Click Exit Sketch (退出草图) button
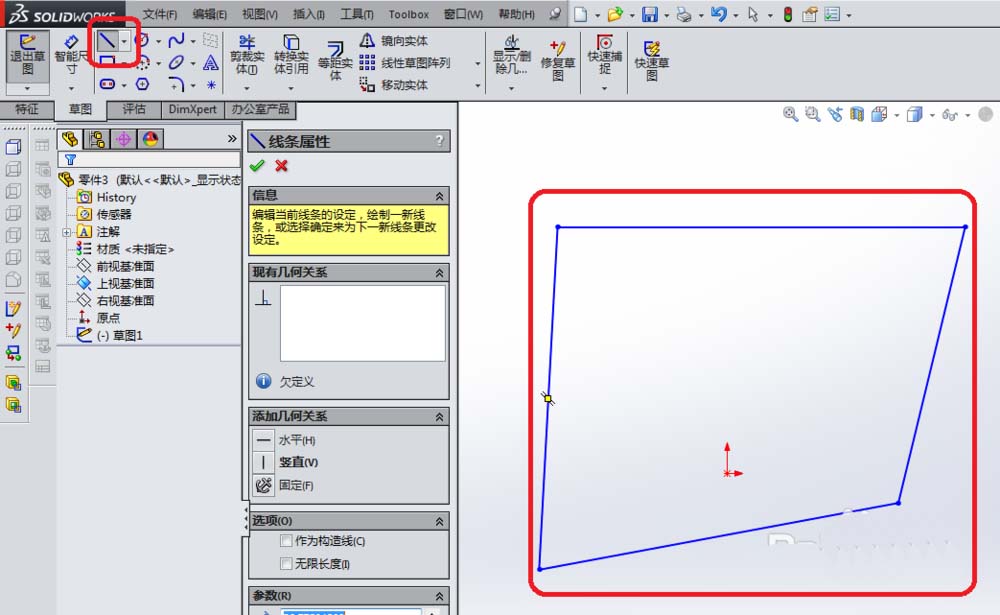 (27, 56)
